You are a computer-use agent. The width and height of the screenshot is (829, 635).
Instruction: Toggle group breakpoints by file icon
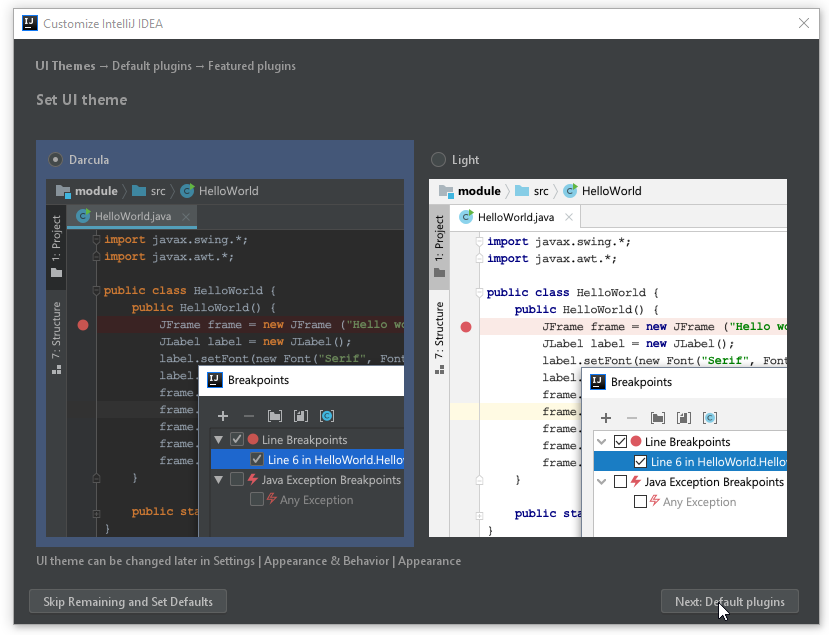click(301, 416)
